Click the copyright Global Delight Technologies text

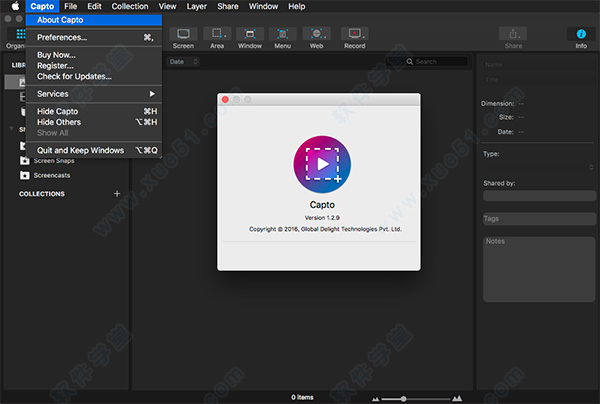[325, 229]
